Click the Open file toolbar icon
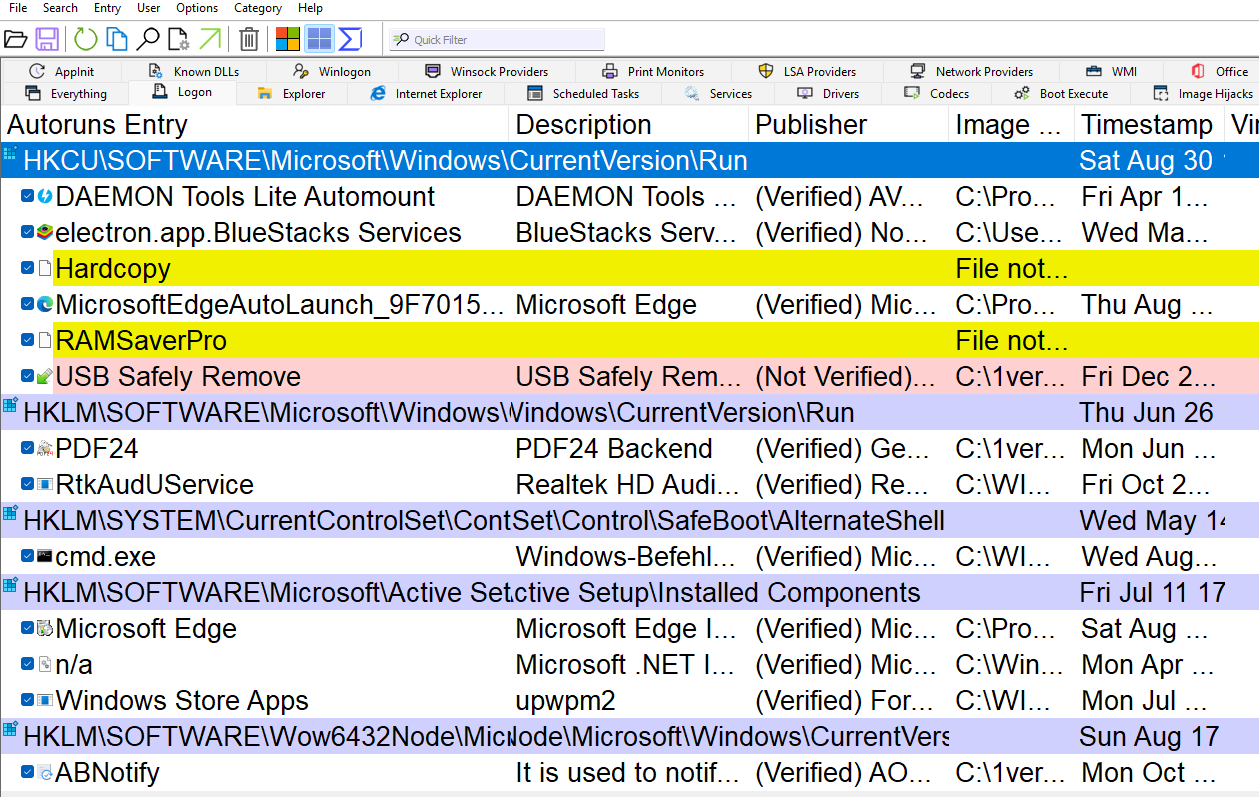1259x797 pixels. click(x=15, y=39)
